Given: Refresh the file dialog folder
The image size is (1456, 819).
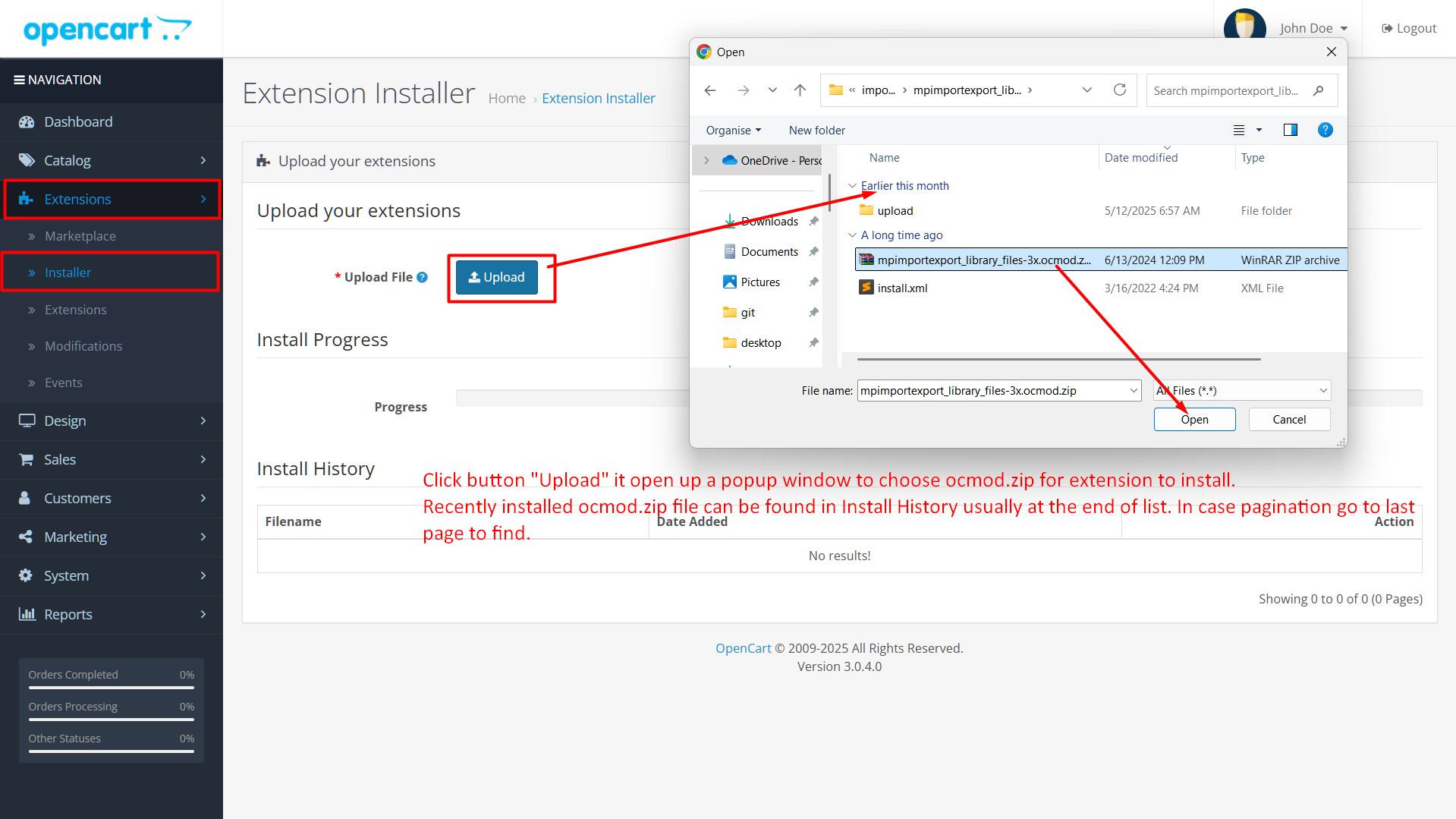Looking at the screenshot, I should pyautogui.click(x=1120, y=90).
